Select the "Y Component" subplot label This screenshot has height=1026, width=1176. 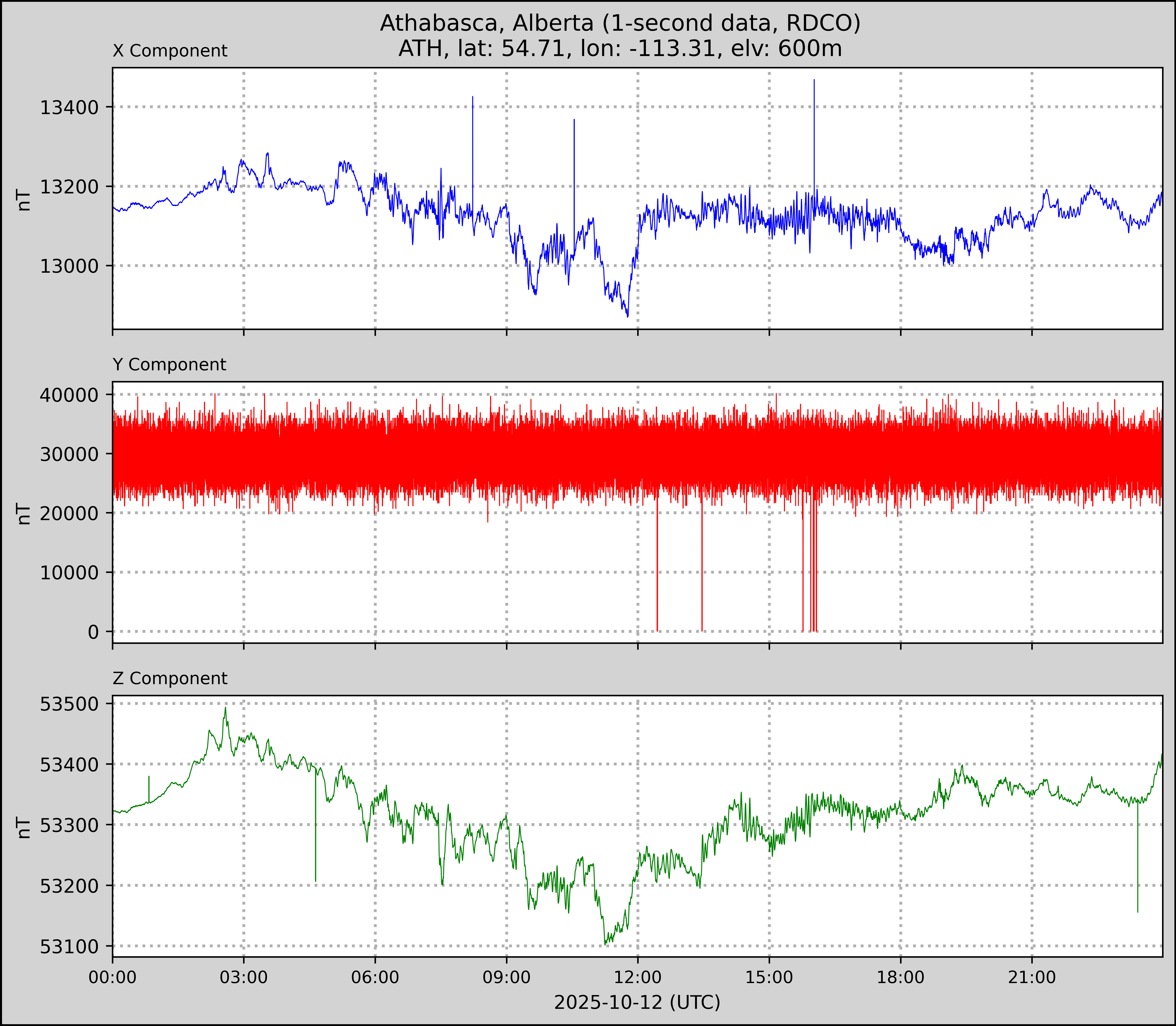point(169,365)
